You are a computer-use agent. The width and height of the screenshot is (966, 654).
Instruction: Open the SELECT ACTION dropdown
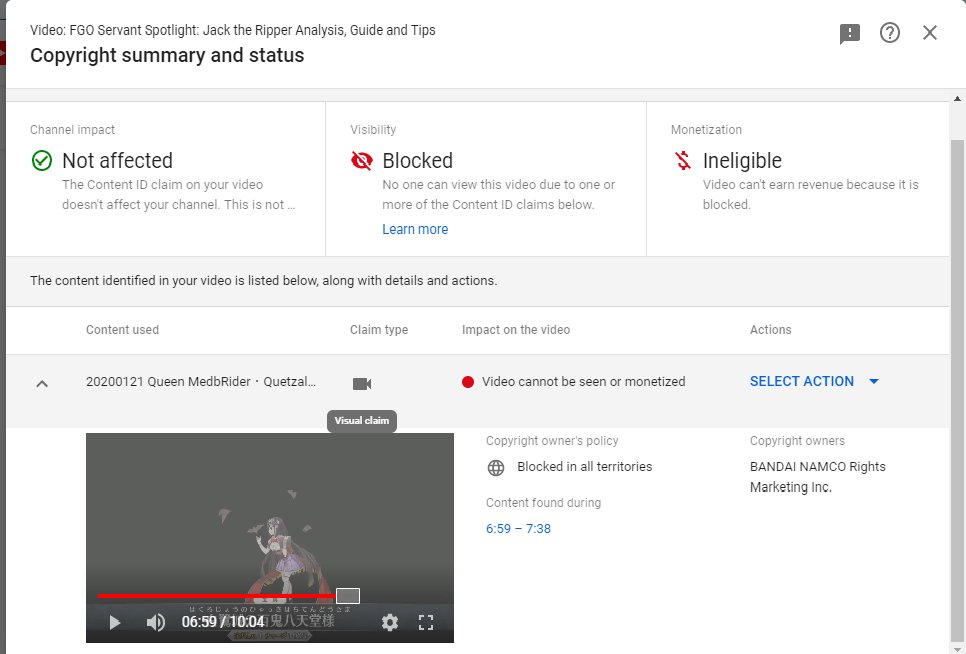(x=813, y=381)
